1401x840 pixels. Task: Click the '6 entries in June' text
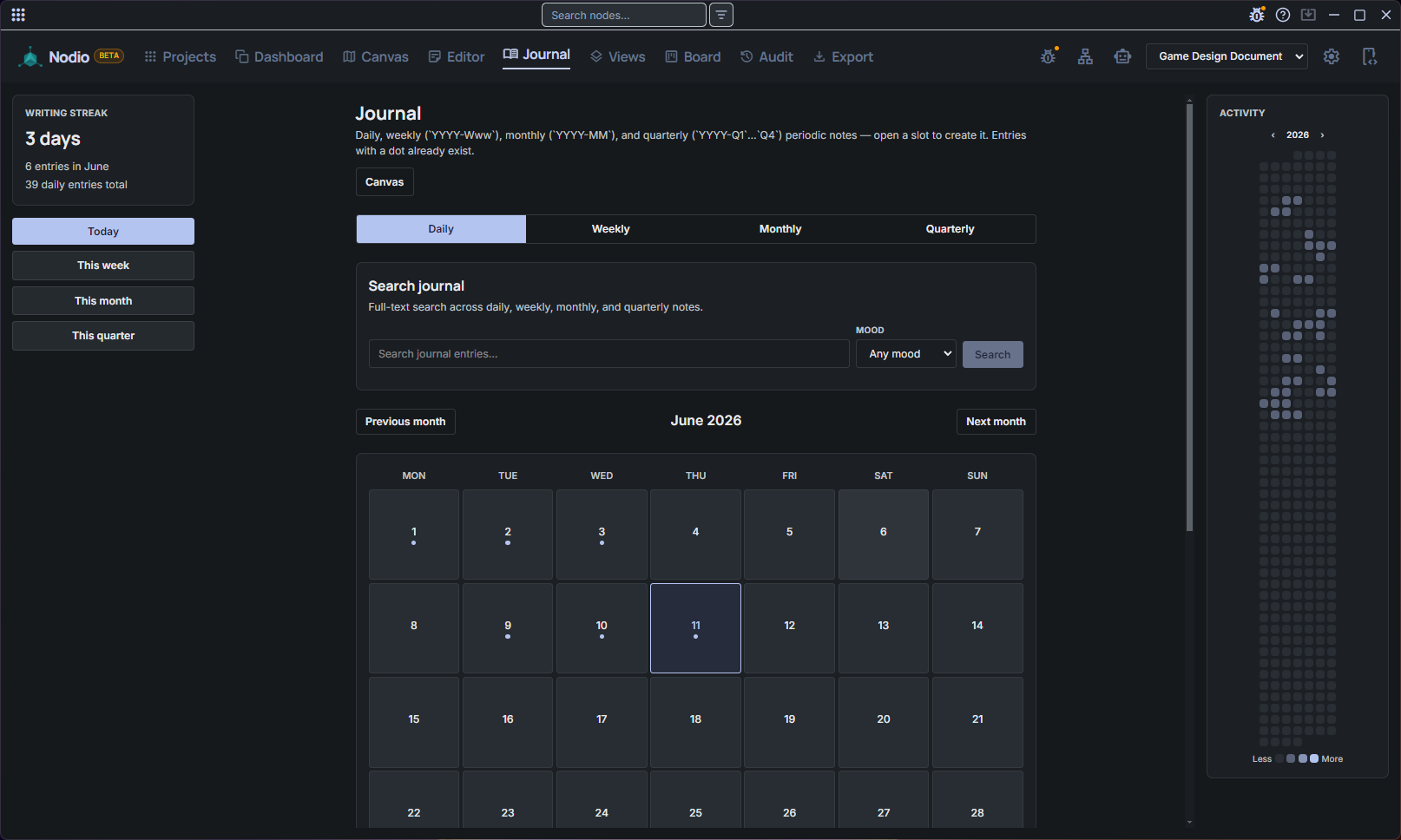tap(67, 167)
